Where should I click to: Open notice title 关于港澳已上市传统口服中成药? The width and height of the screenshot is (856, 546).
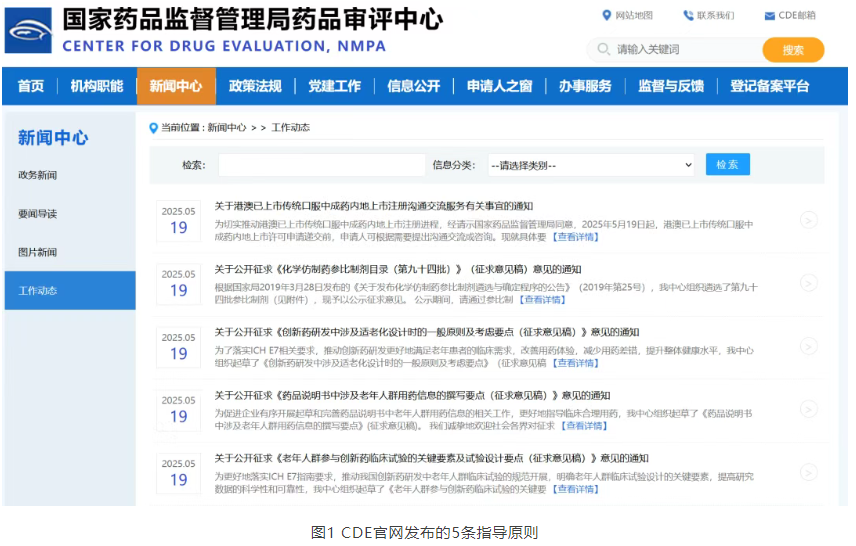(373, 206)
